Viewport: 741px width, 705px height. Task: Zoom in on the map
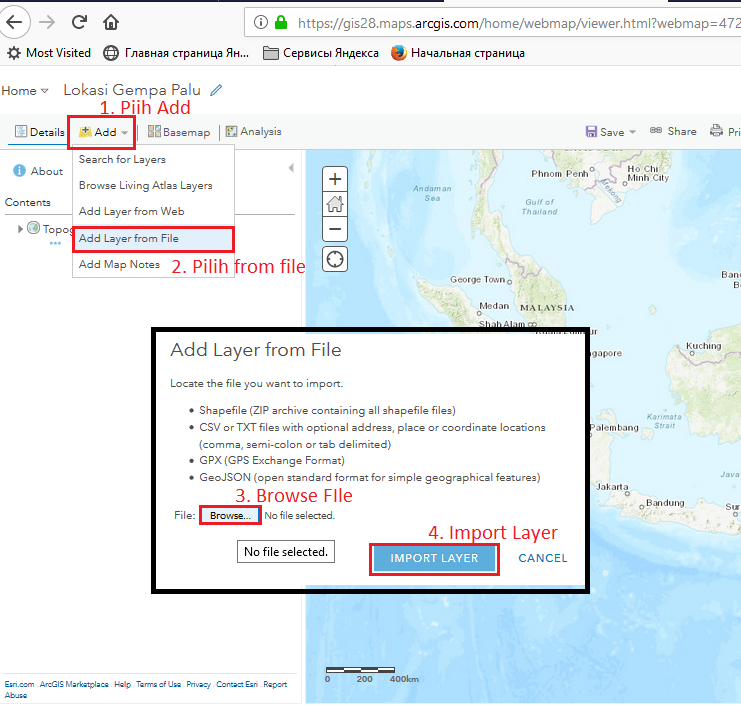pos(335,179)
